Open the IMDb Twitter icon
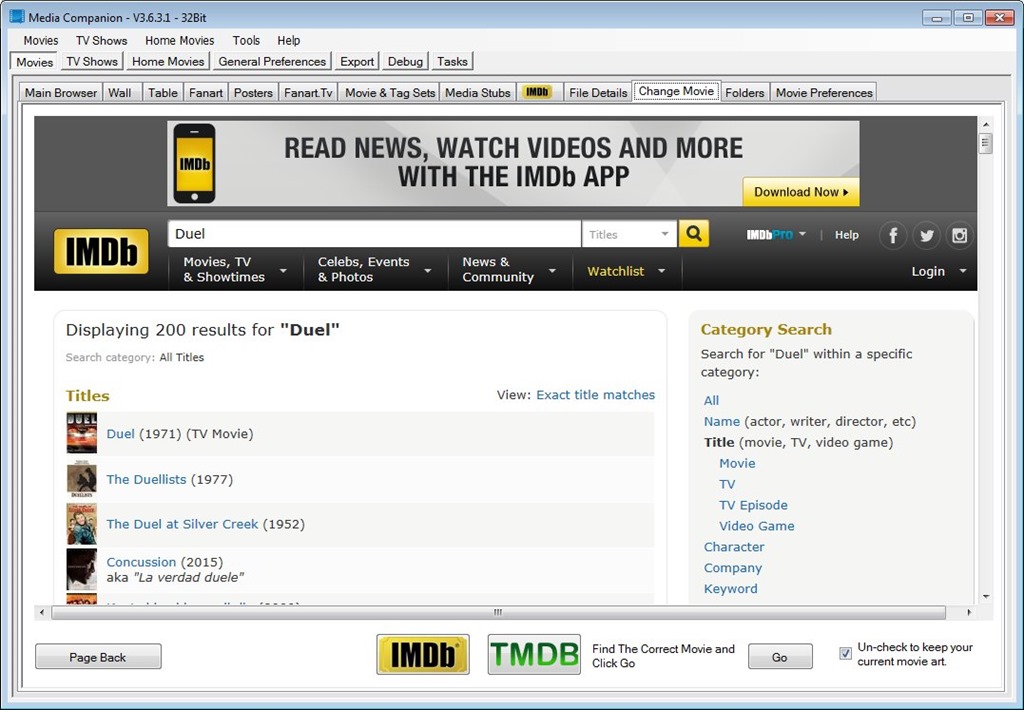 point(926,235)
